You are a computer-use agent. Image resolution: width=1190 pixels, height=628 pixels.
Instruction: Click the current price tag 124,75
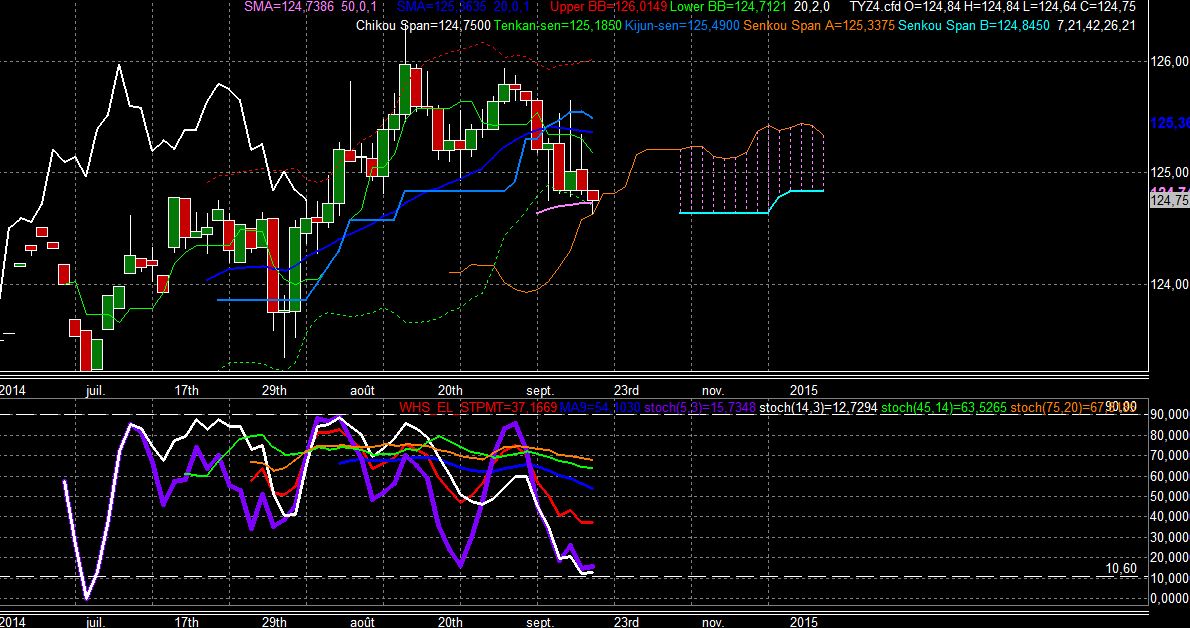pos(1170,200)
